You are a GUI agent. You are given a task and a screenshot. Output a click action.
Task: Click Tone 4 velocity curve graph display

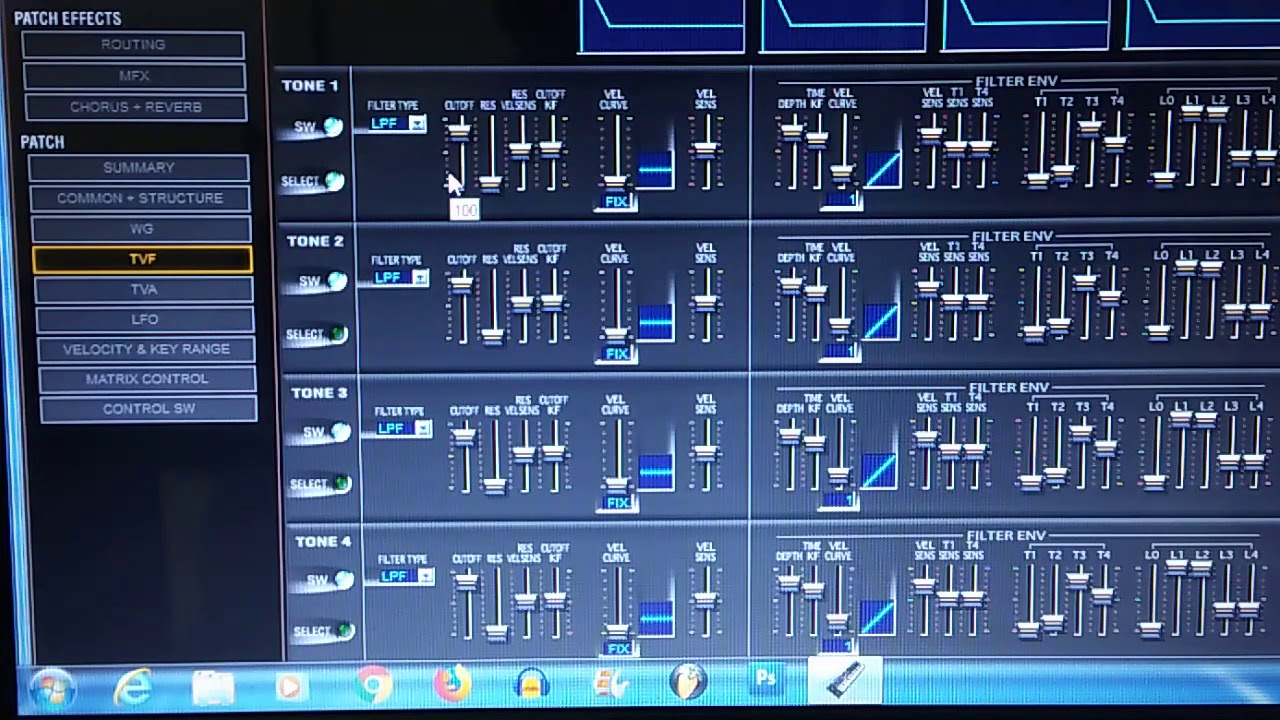pos(656,619)
